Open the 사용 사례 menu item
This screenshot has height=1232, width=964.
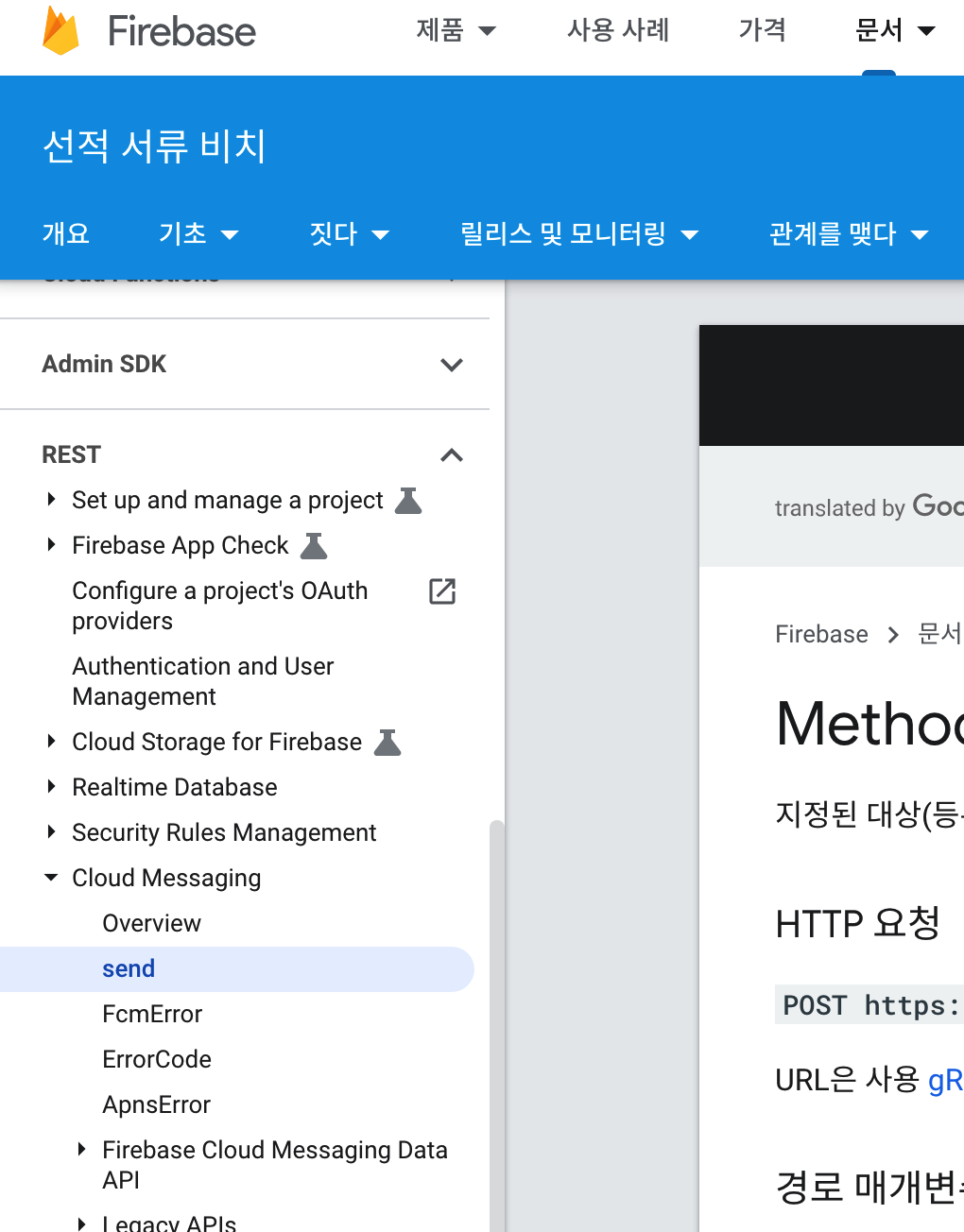click(x=618, y=30)
